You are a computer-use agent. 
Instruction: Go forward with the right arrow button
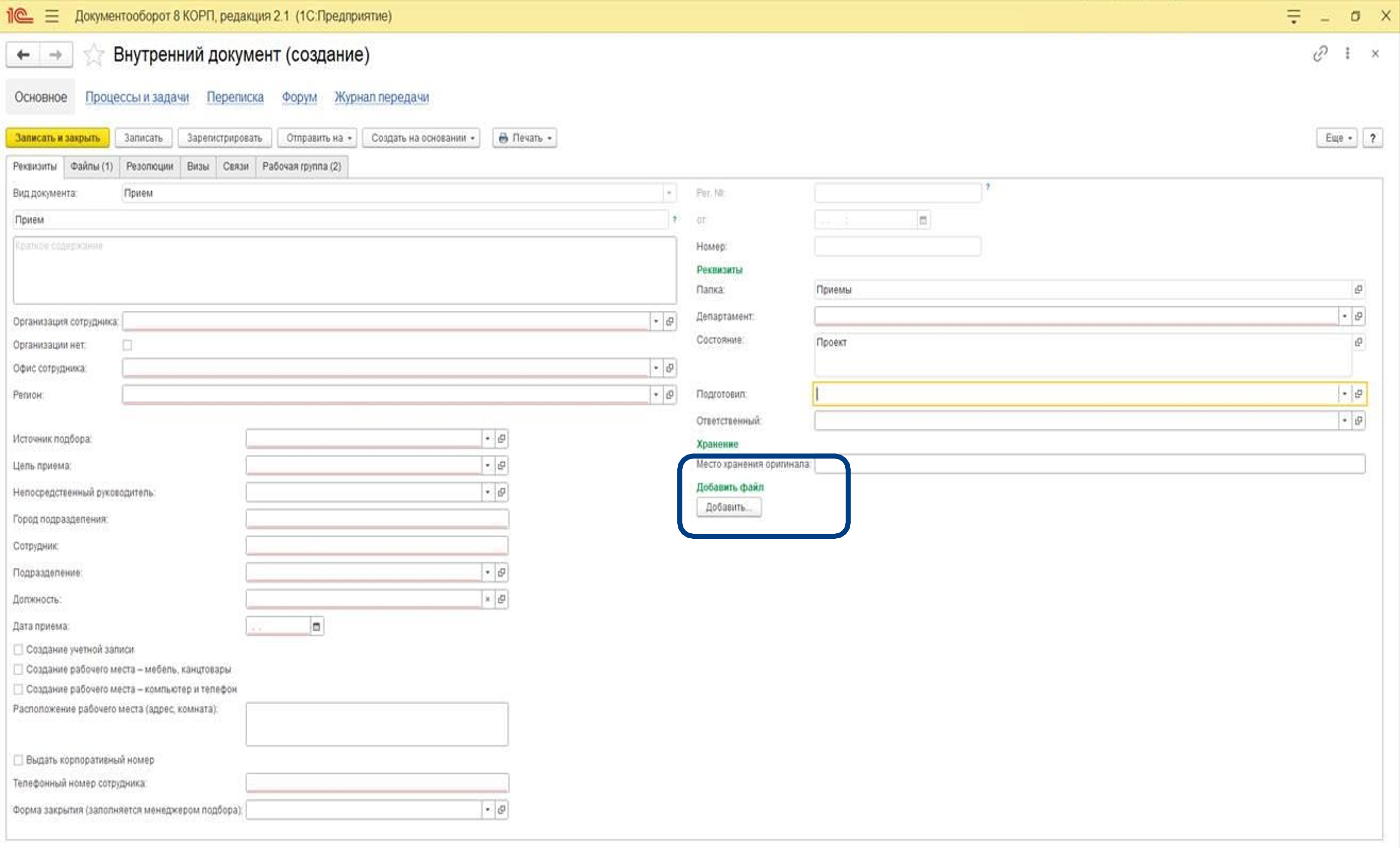coord(55,54)
